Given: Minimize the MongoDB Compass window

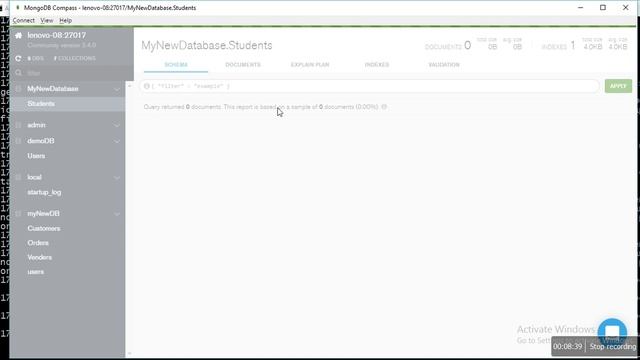Looking at the screenshot, I should pos(580,8).
